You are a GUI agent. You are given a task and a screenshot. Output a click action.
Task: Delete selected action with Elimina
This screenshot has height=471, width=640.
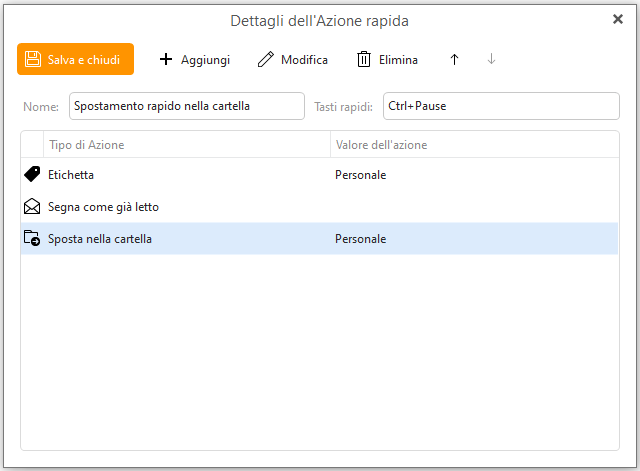(387, 59)
